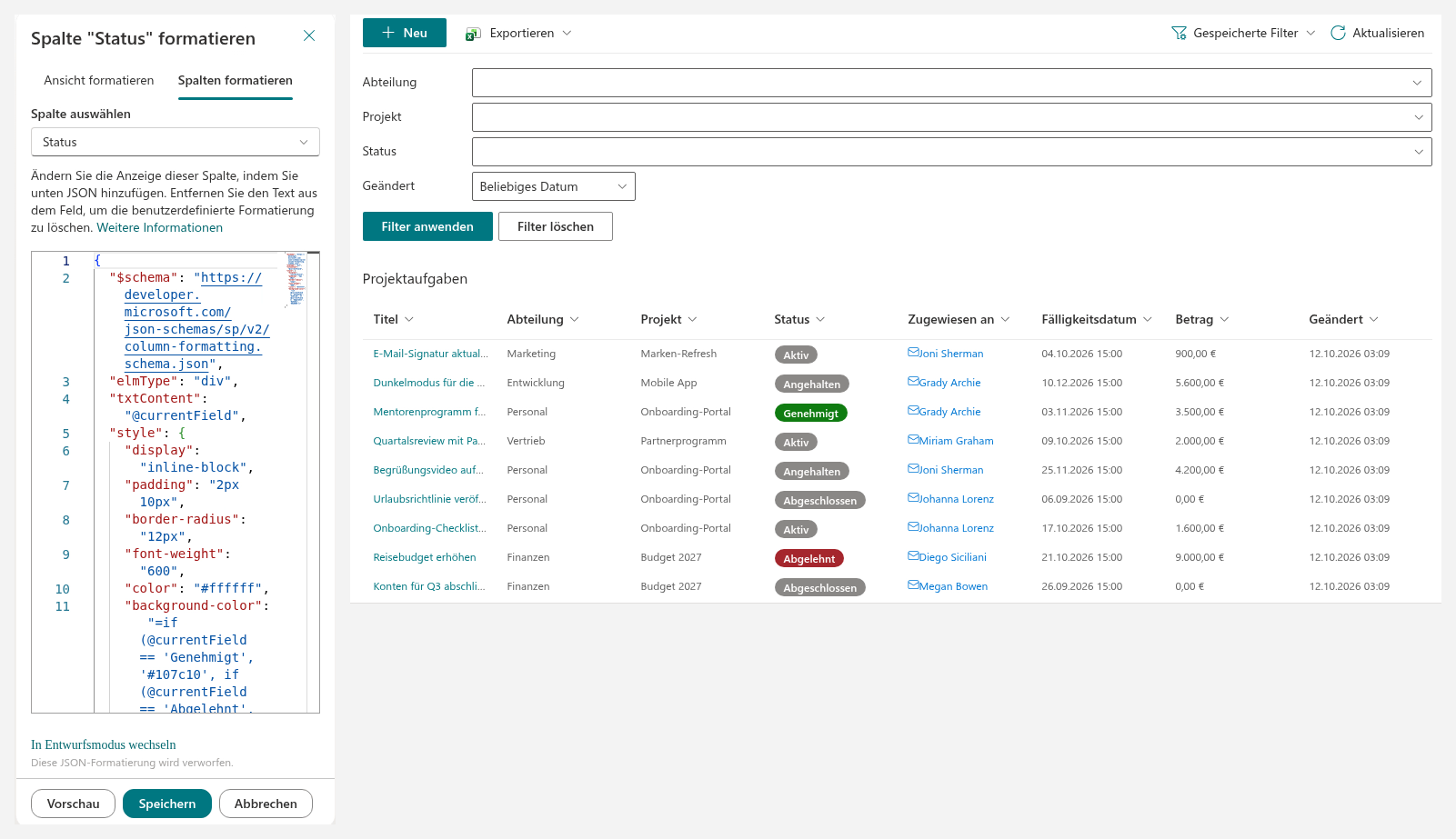Click mail icon next to Diego Siciliani

pos(913,556)
